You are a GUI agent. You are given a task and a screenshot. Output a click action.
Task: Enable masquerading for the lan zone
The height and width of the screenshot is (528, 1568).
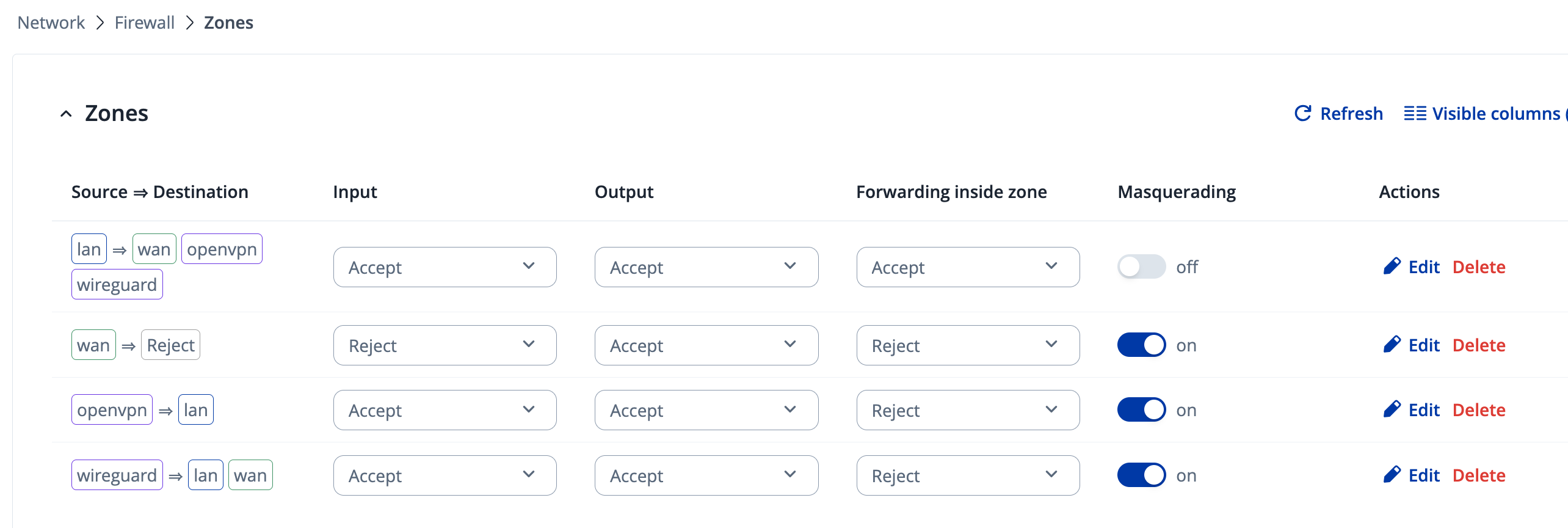pyautogui.click(x=1141, y=266)
